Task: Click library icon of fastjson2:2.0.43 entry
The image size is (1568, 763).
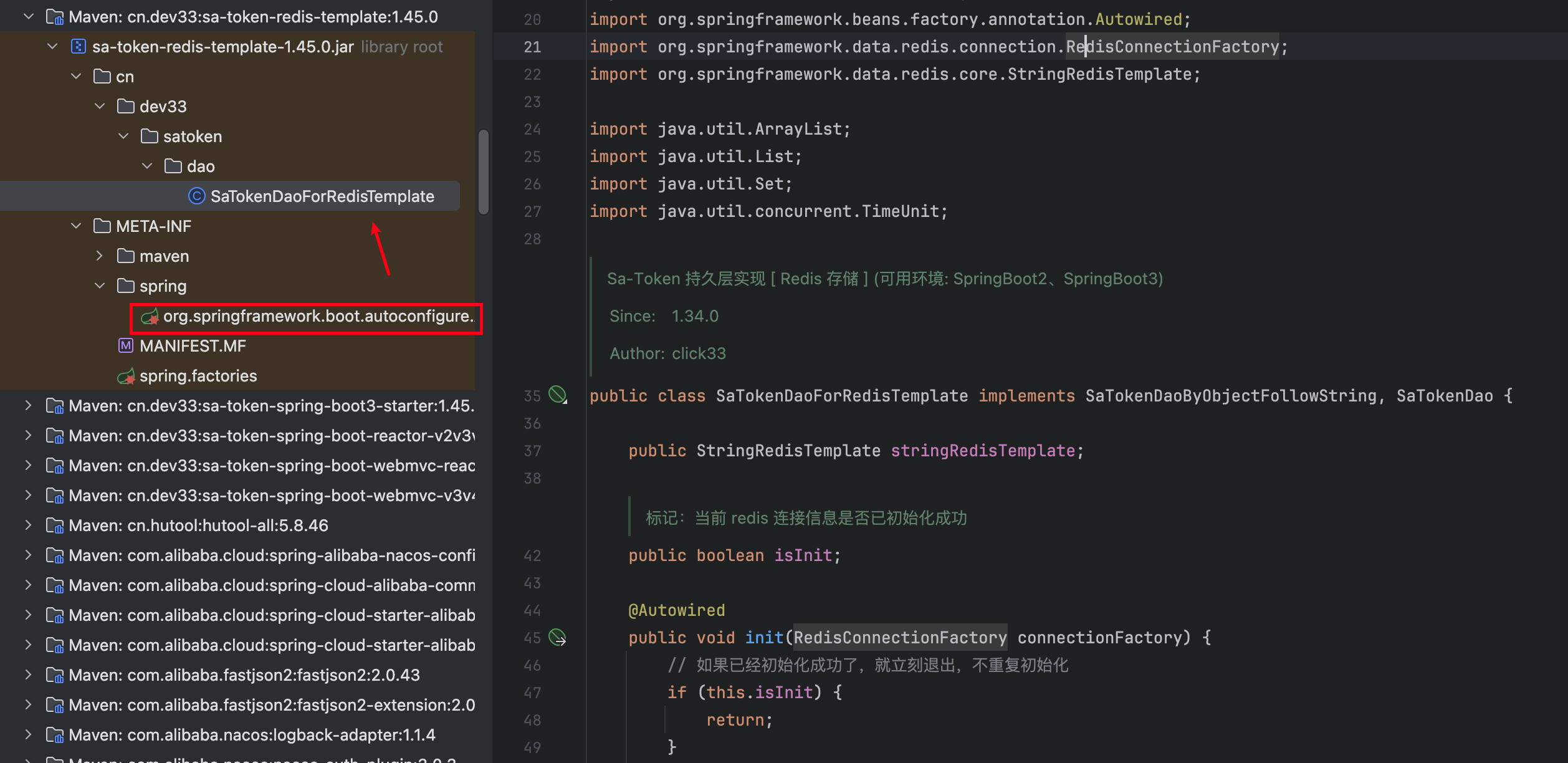Action: click(55, 676)
